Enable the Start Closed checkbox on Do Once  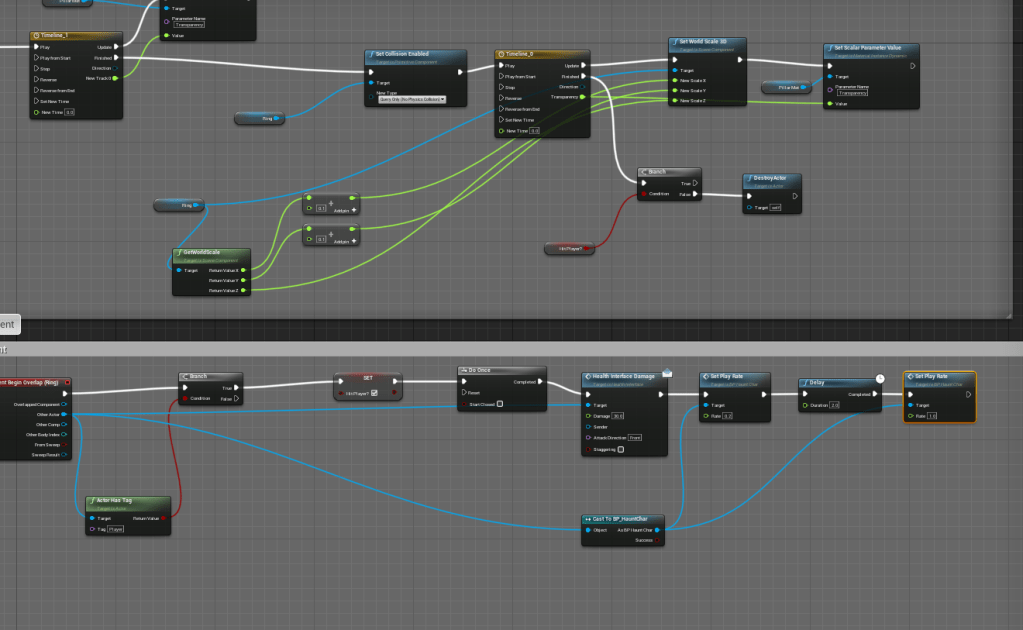500,404
